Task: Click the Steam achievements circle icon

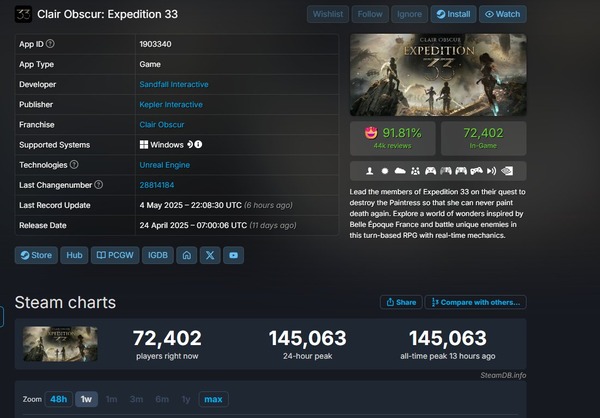Action: (385, 171)
